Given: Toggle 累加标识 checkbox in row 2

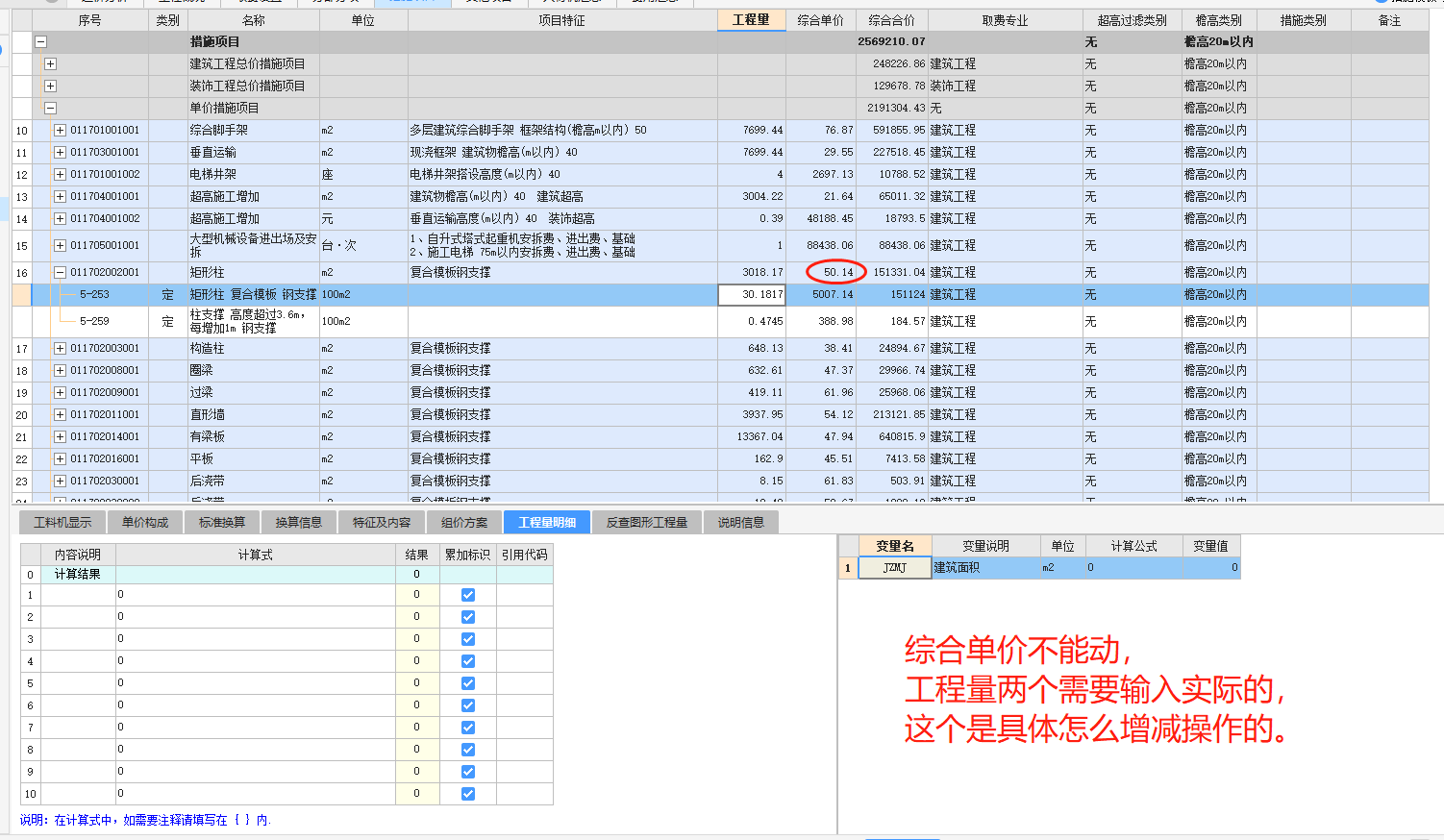Looking at the screenshot, I should click(x=468, y=617).
